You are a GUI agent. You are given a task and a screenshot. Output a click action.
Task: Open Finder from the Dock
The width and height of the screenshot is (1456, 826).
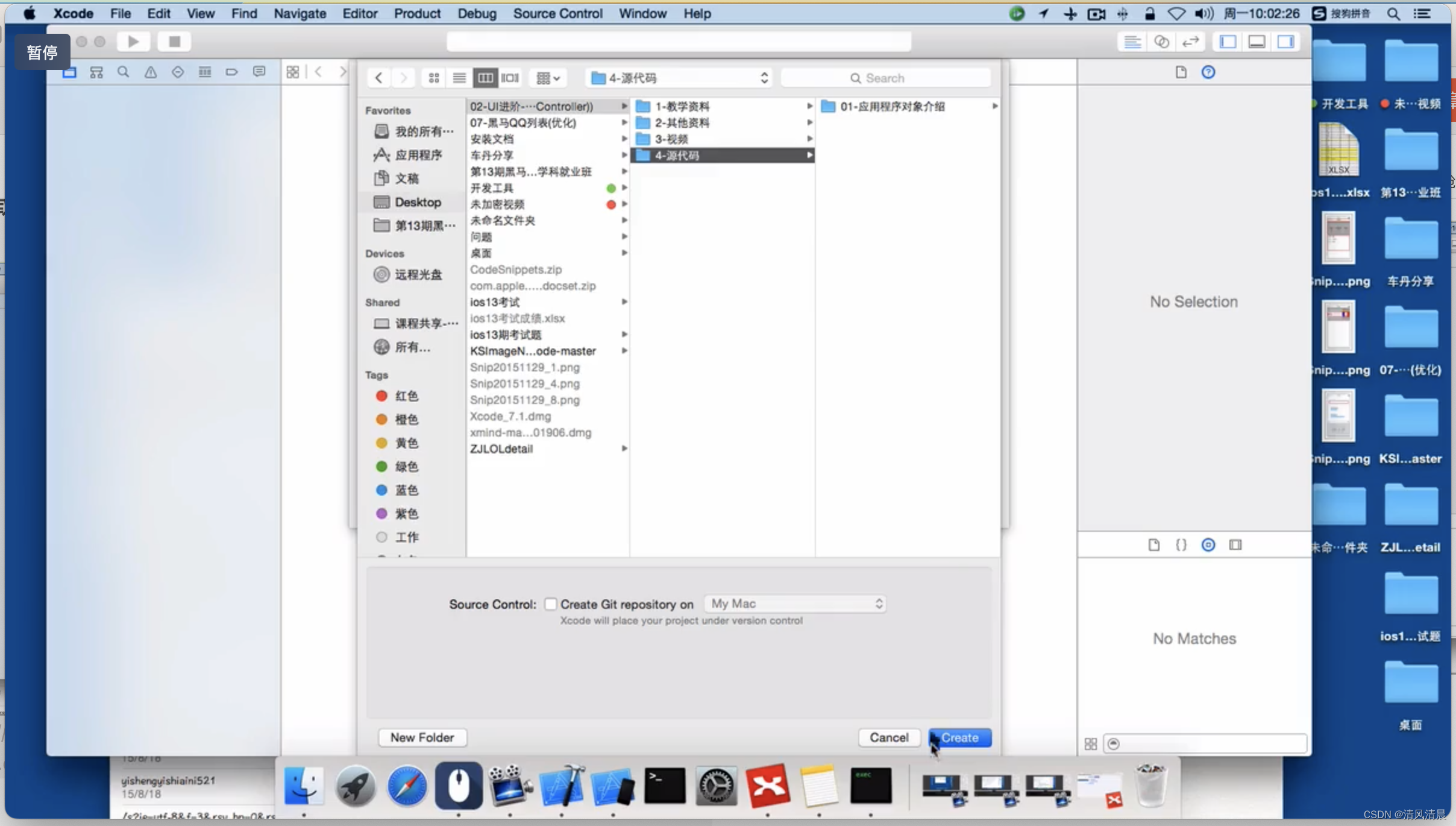304,786
